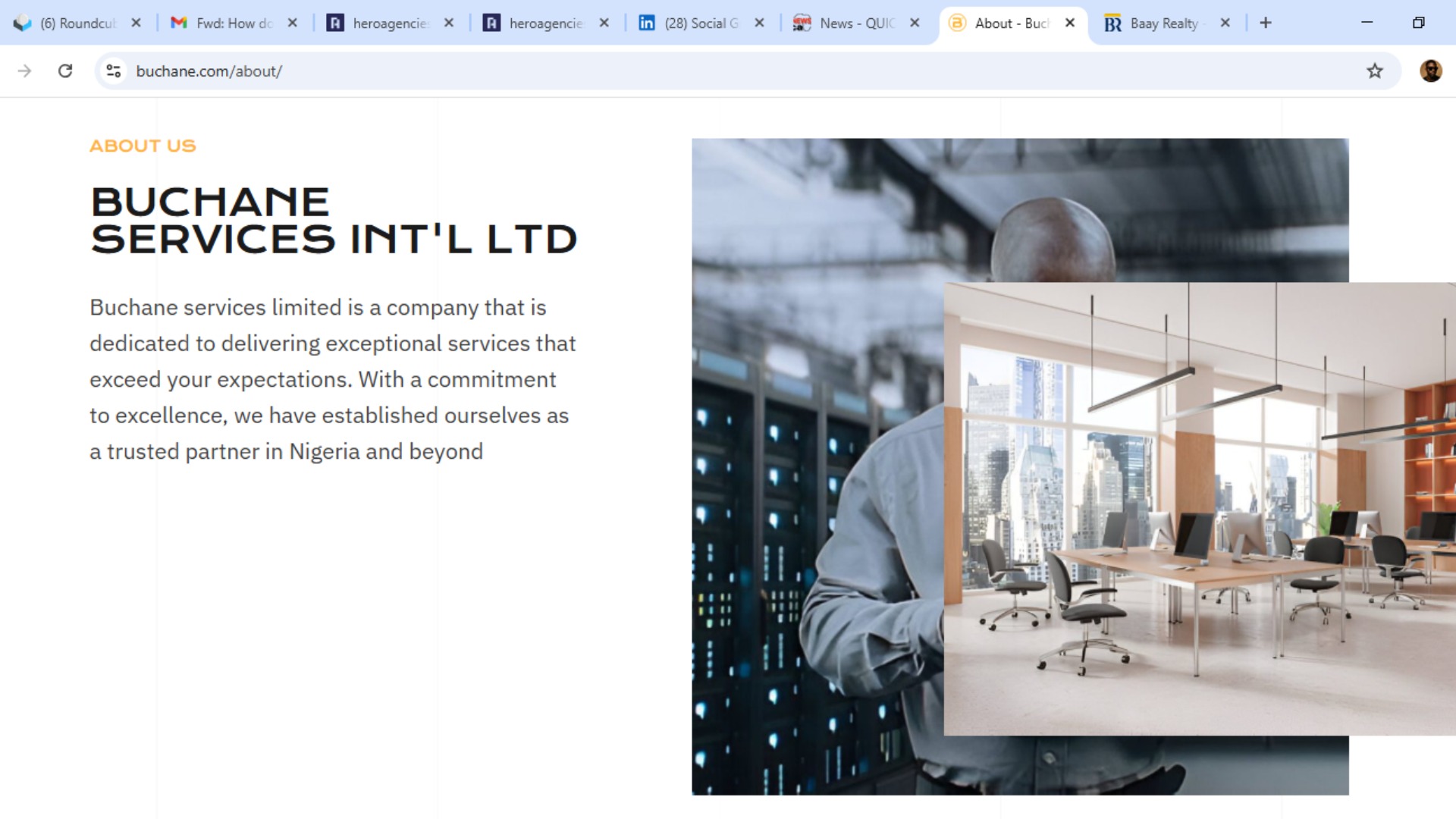Open the Gmail 'Fwd: How do' tab

pos(234,23)
